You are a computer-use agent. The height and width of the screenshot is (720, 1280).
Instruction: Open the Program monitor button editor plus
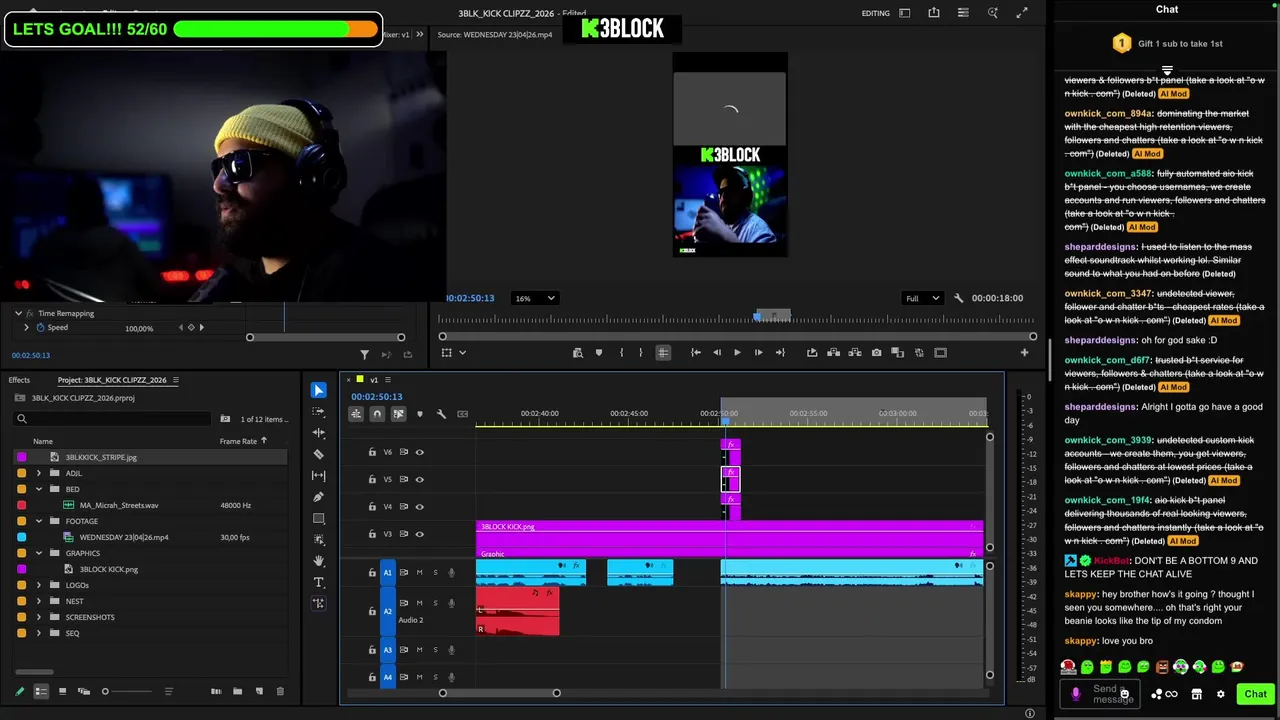(x=1024, y=352)
